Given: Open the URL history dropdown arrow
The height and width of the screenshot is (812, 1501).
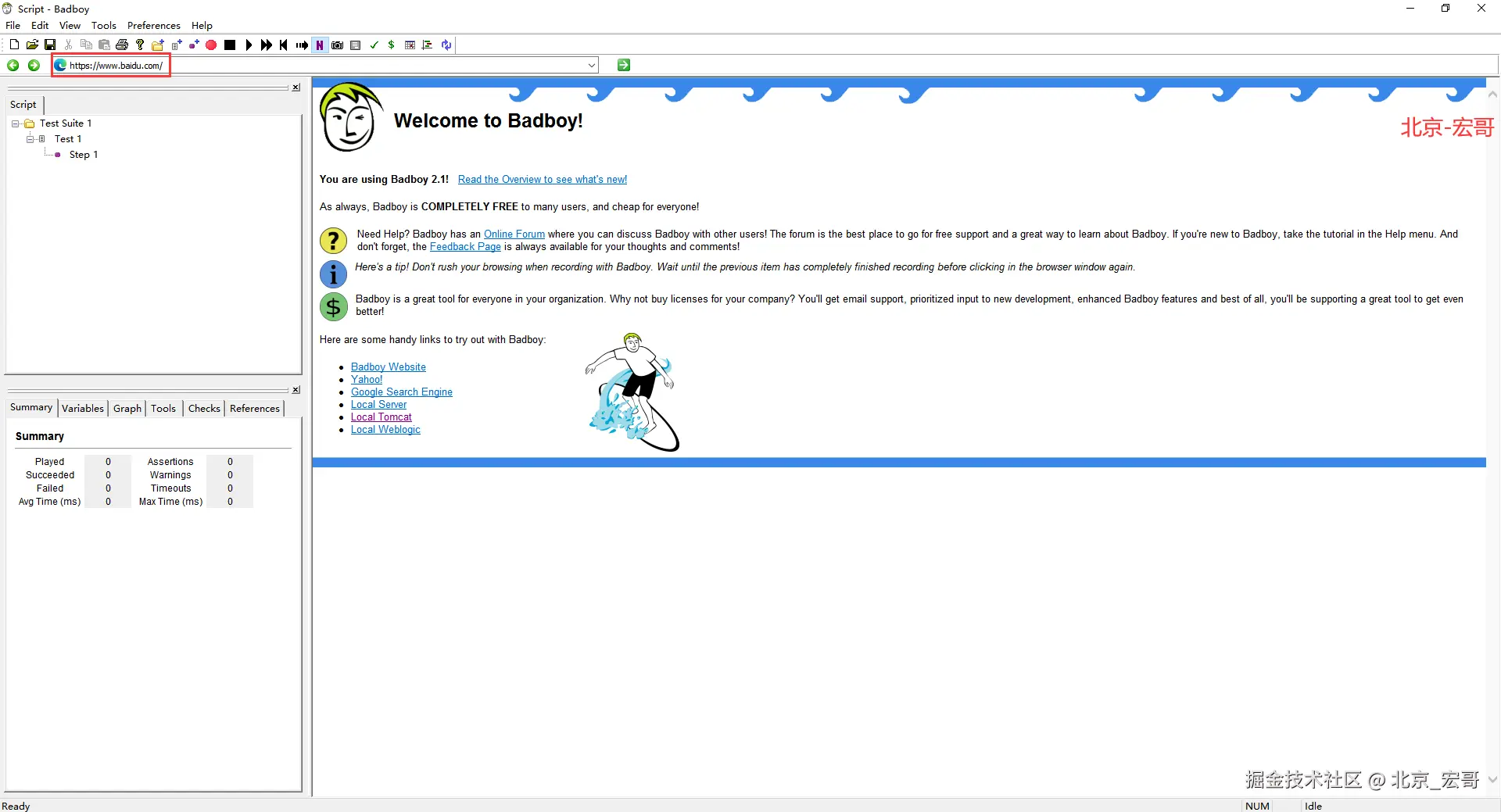Looking at the screenshot, I should 592,65.
